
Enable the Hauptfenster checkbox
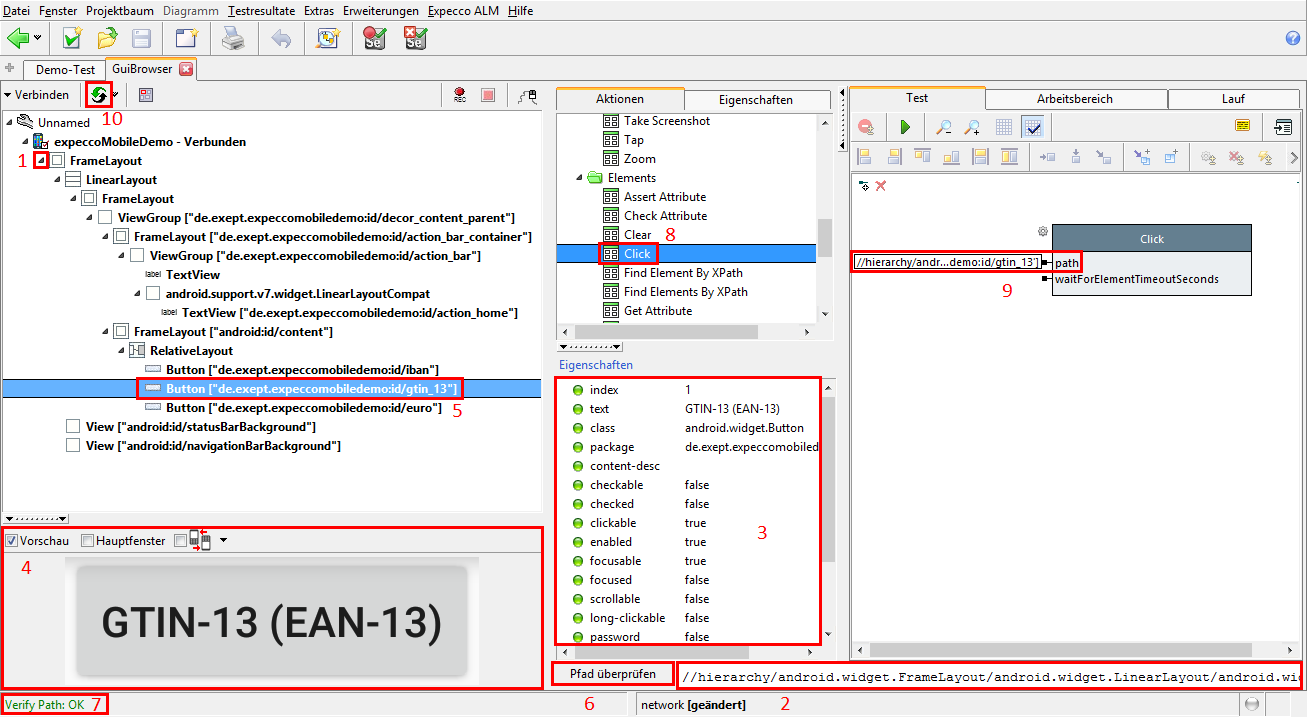pos(88,541)
